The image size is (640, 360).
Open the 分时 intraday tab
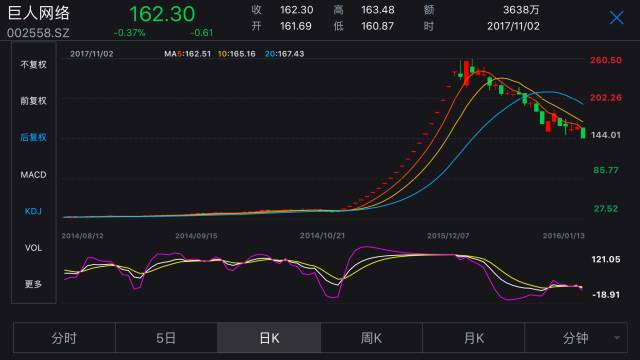pos(64,338)
